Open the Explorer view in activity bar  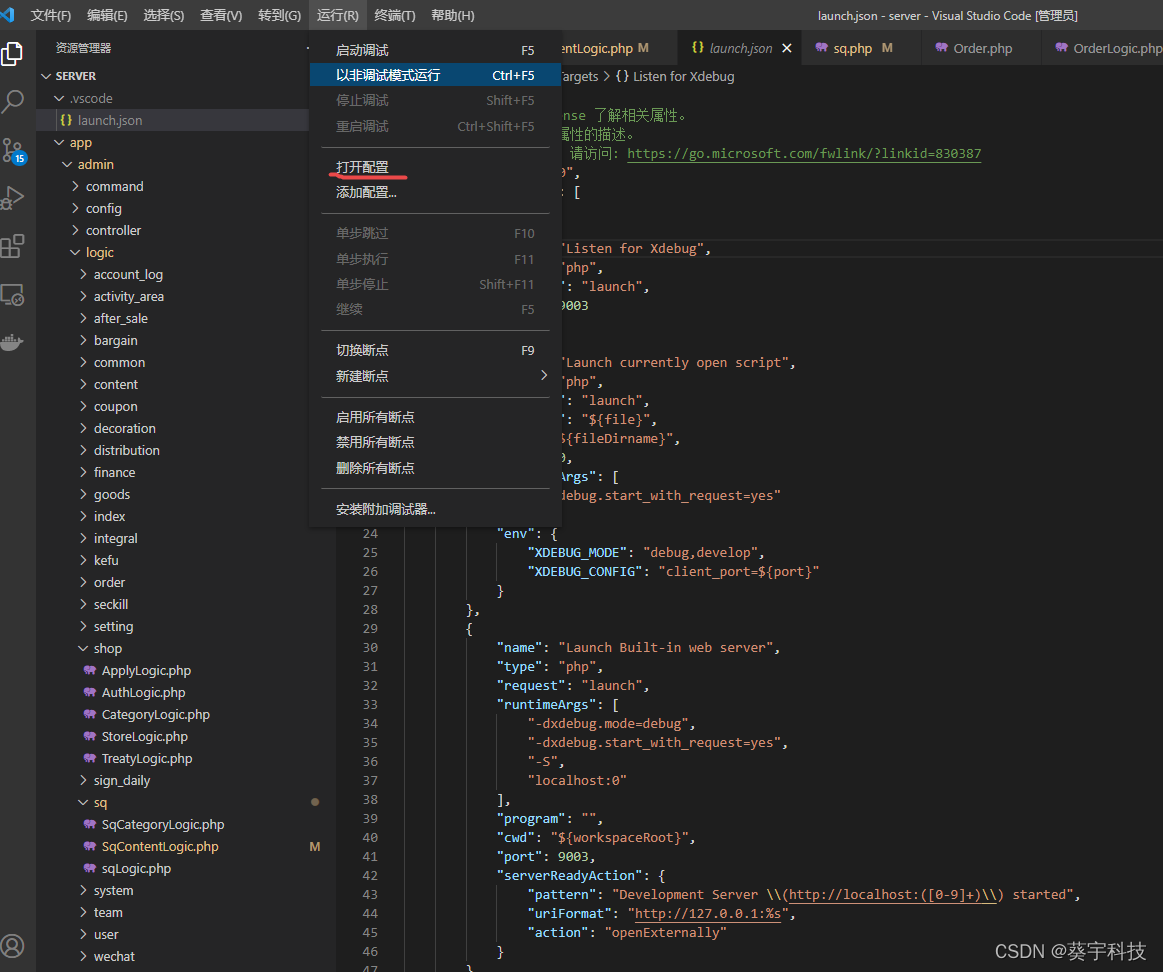[x=13, y=53]
